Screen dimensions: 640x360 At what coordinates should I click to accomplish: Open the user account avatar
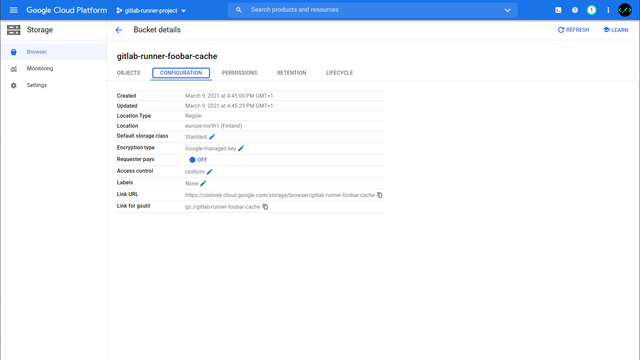[625, 10]
